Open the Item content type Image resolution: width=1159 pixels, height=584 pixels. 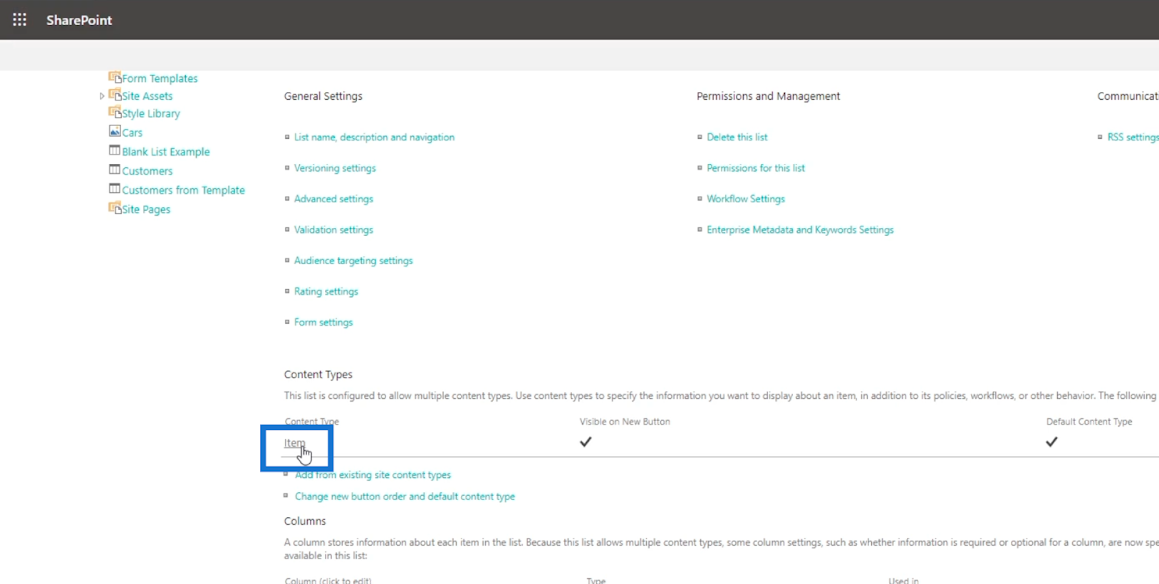294,443
